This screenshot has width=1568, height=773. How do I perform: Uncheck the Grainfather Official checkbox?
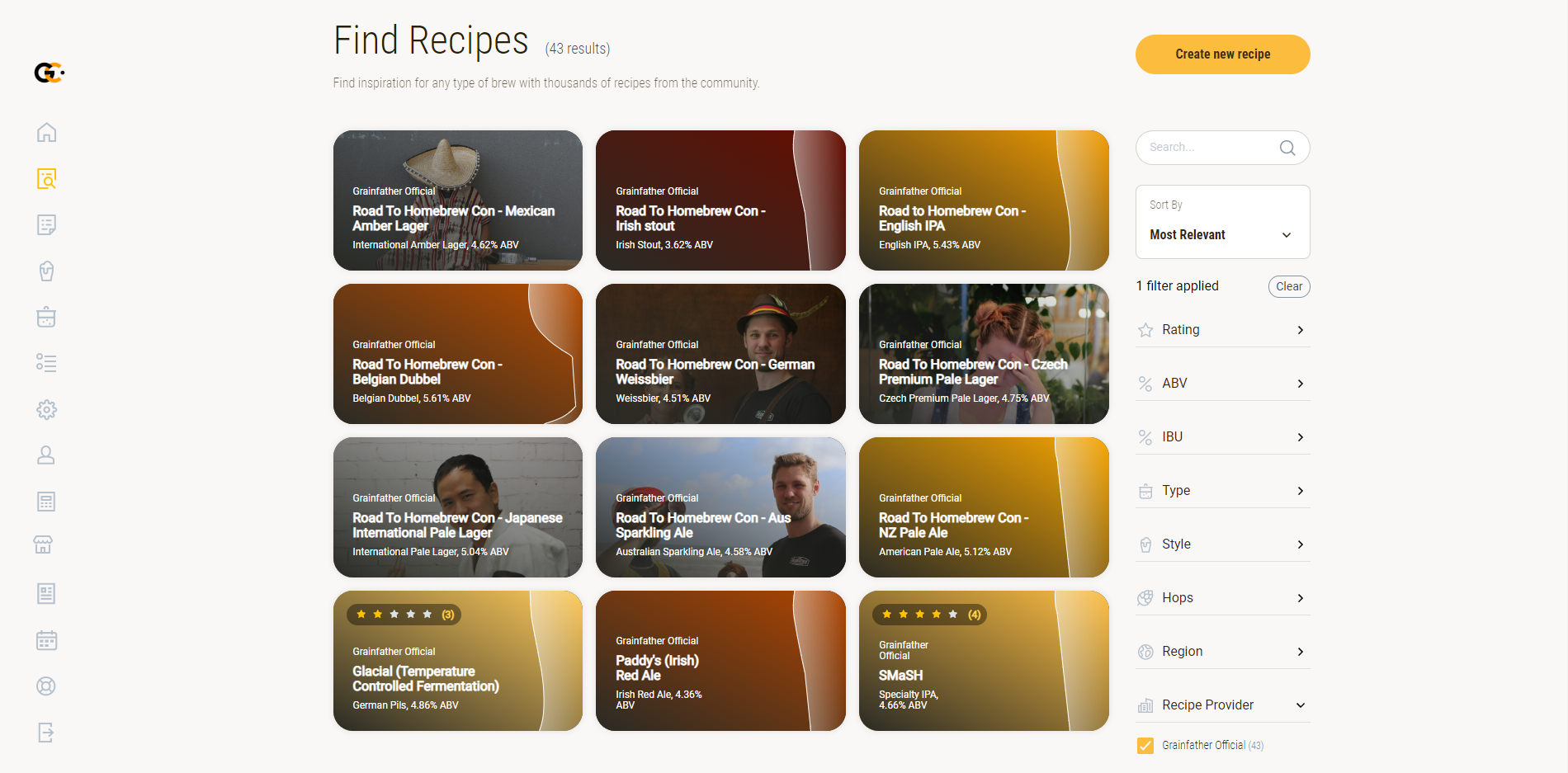[x=1145, y=746]
